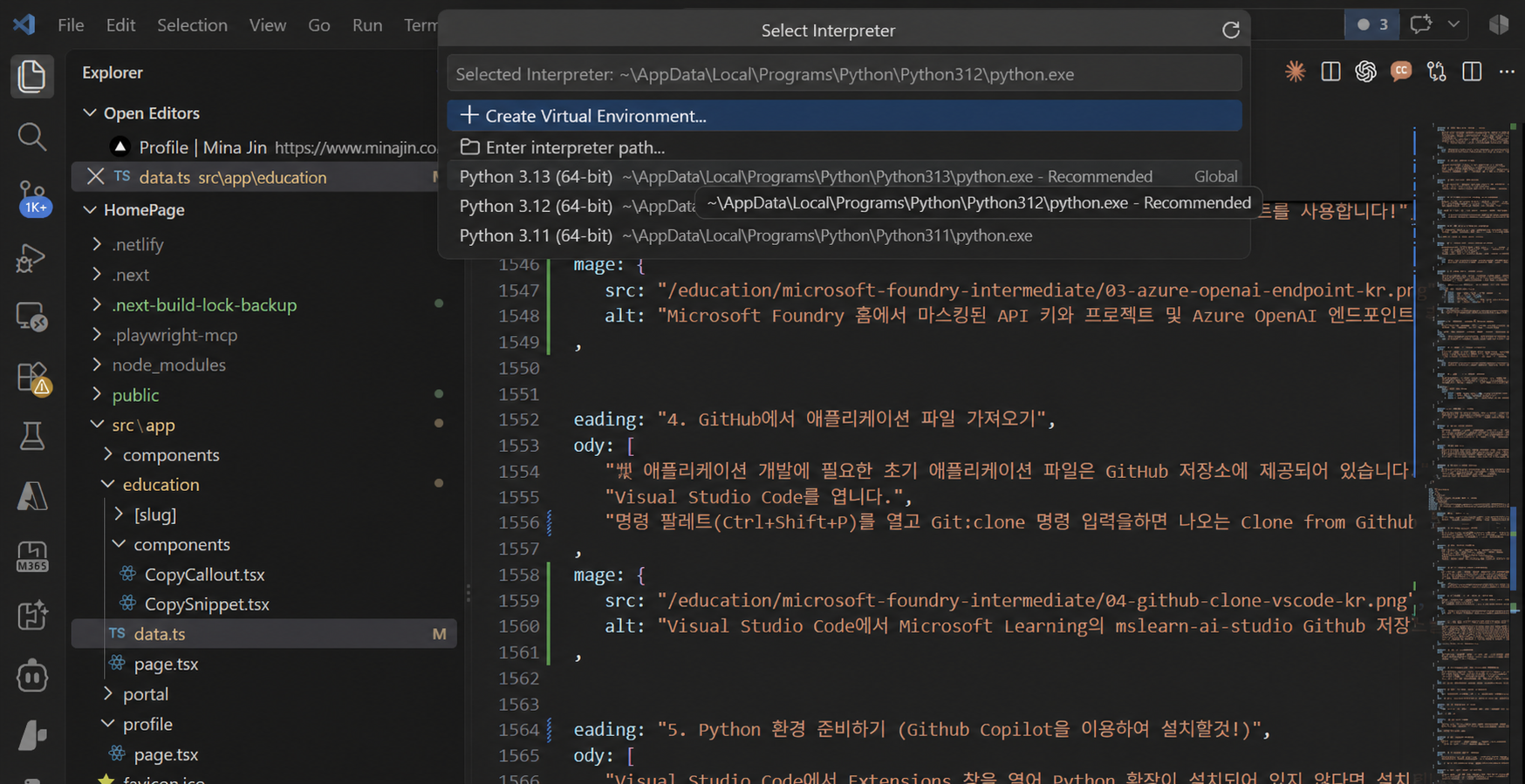Open the Selection menu

coord(192,24)
